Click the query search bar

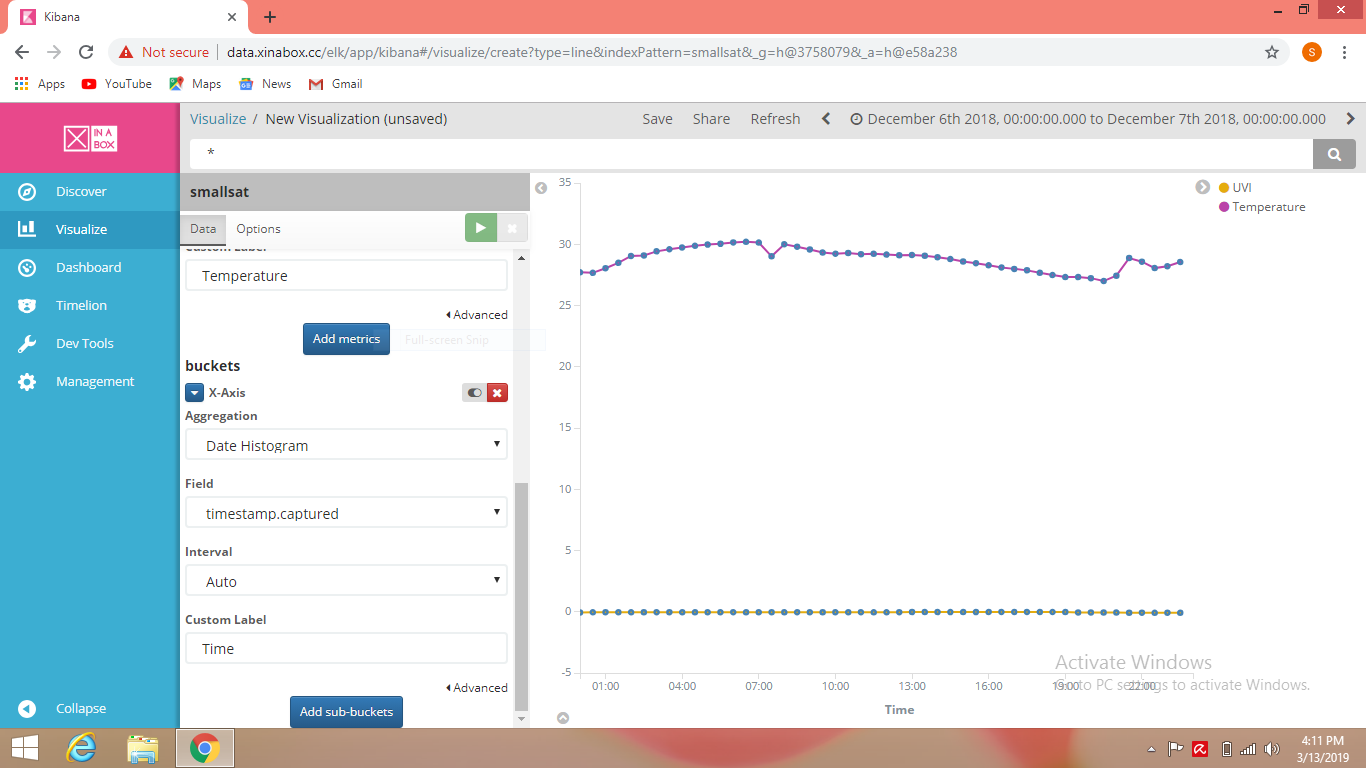[751, 154]
